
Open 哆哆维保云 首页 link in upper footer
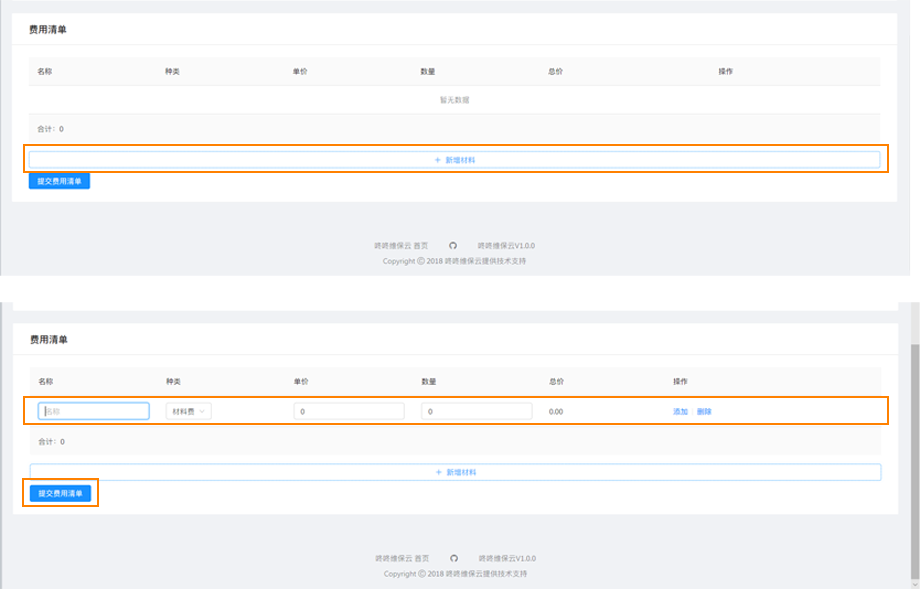click(x=401, y=245)
